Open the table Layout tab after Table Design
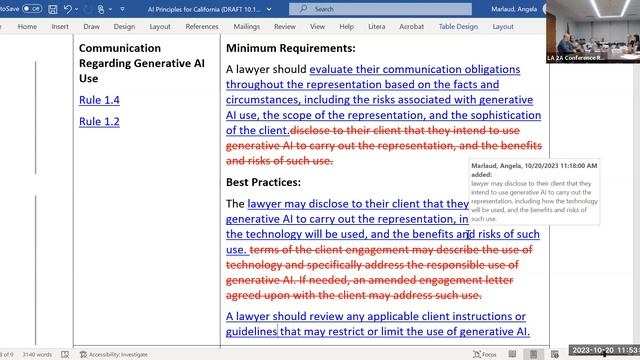Screen dimensions: 640x360 click(x=503, y=27)
